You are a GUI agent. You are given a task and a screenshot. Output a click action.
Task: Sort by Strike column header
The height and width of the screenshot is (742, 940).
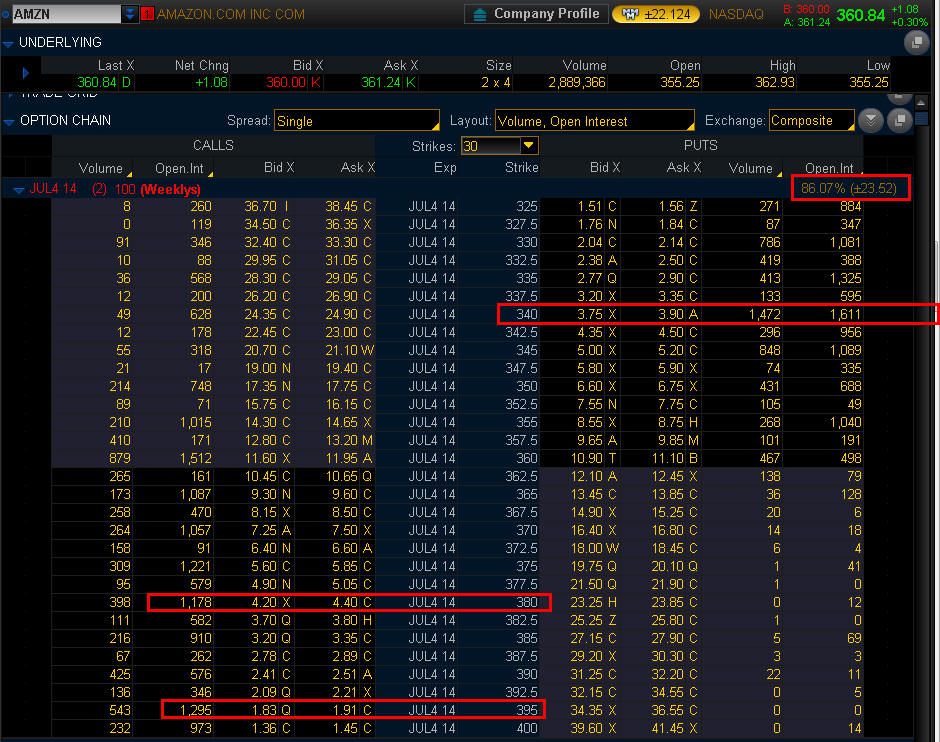(x=521, y=168)
